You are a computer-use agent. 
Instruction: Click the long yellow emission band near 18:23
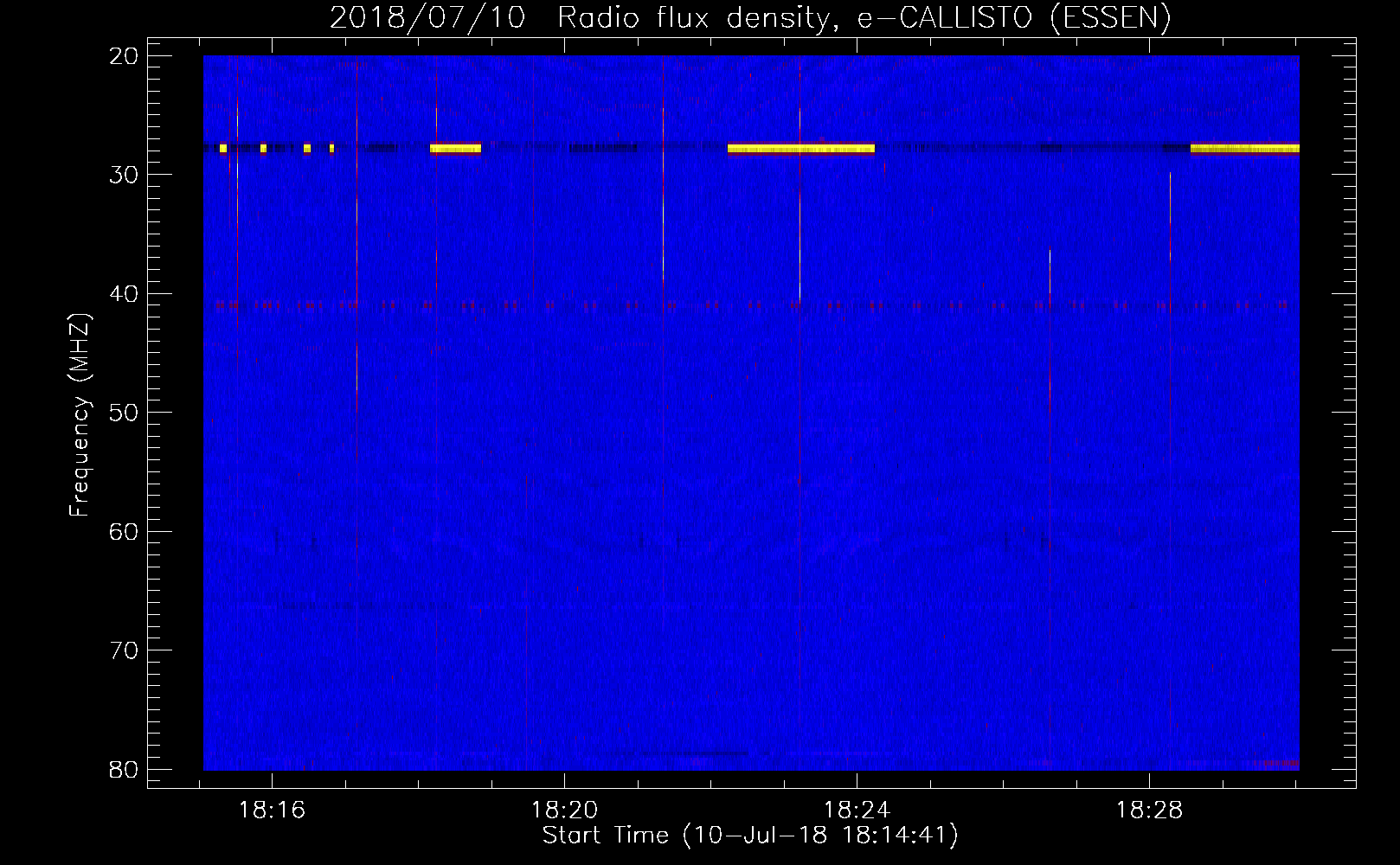[801, 149]
